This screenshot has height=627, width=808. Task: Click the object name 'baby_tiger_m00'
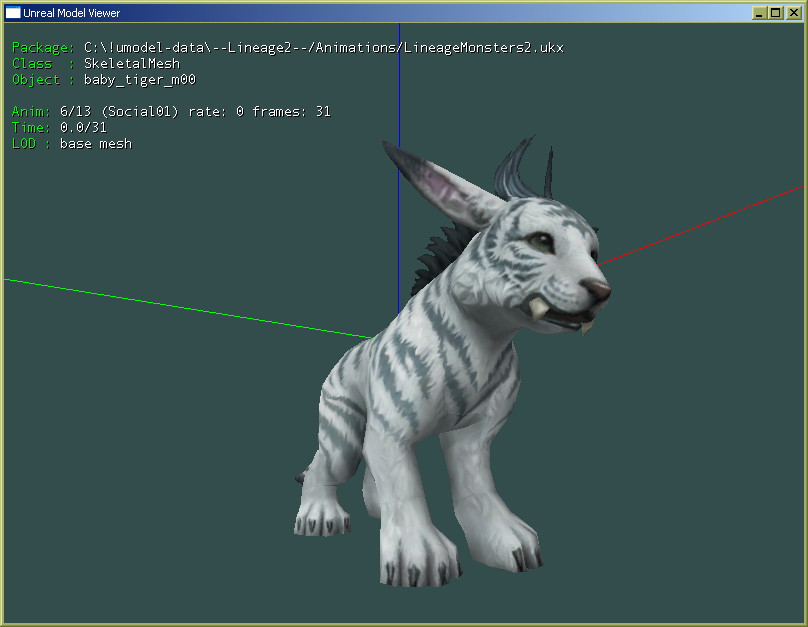tap(140, 80)
